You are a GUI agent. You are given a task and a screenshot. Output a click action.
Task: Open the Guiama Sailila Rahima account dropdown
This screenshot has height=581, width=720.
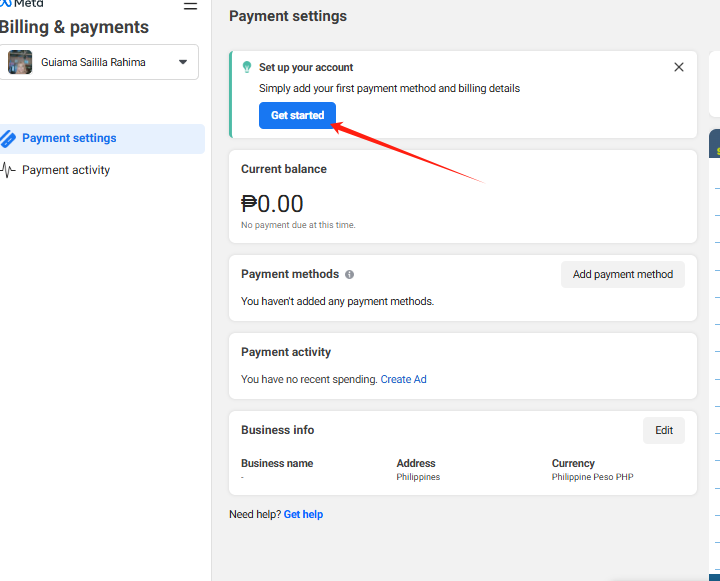click(x=99, y=62)
